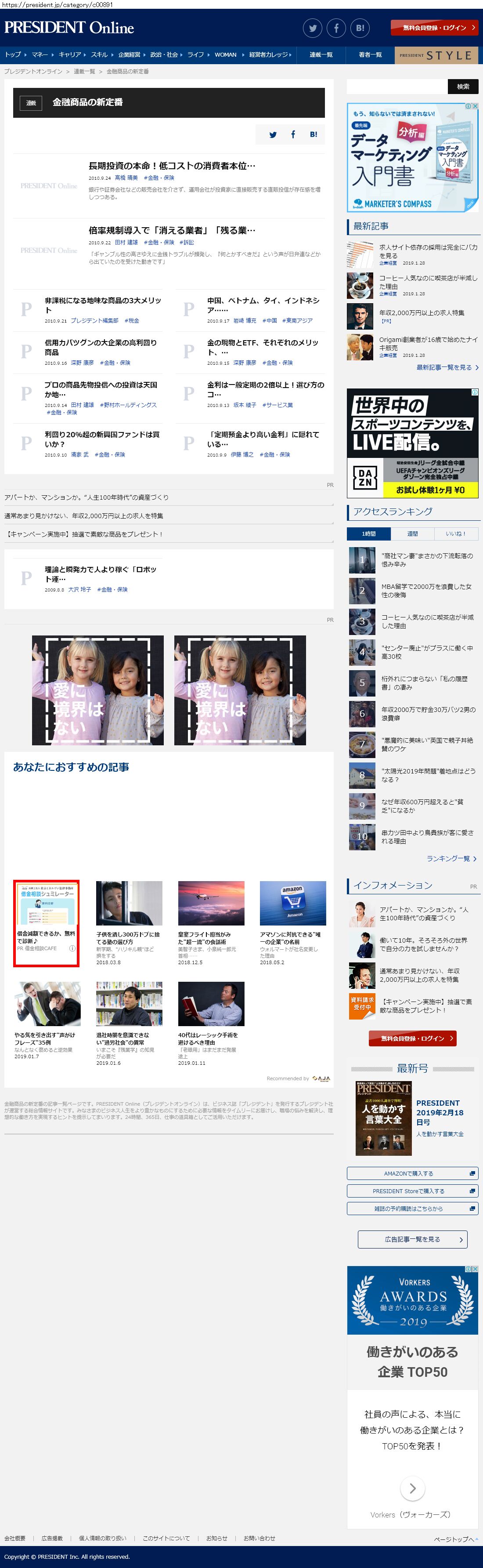Open article 信用力バツグンの大企業の高利回り商品
Viewport: 483px width, 1568px height.
coord(101,348)
